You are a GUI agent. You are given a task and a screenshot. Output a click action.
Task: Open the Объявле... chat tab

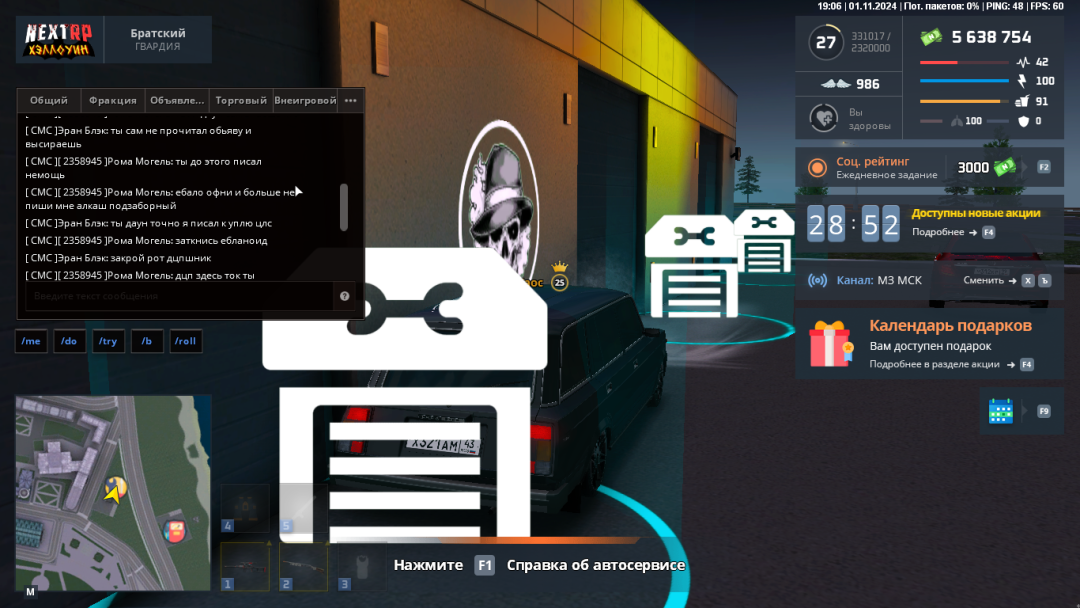point(177,101)
